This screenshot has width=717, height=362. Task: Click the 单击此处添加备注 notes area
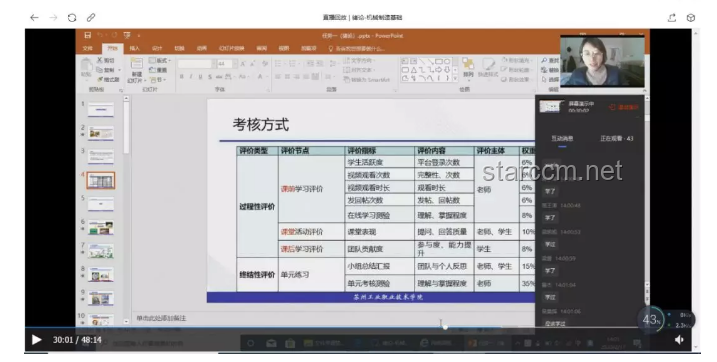(x=161, y=318)
